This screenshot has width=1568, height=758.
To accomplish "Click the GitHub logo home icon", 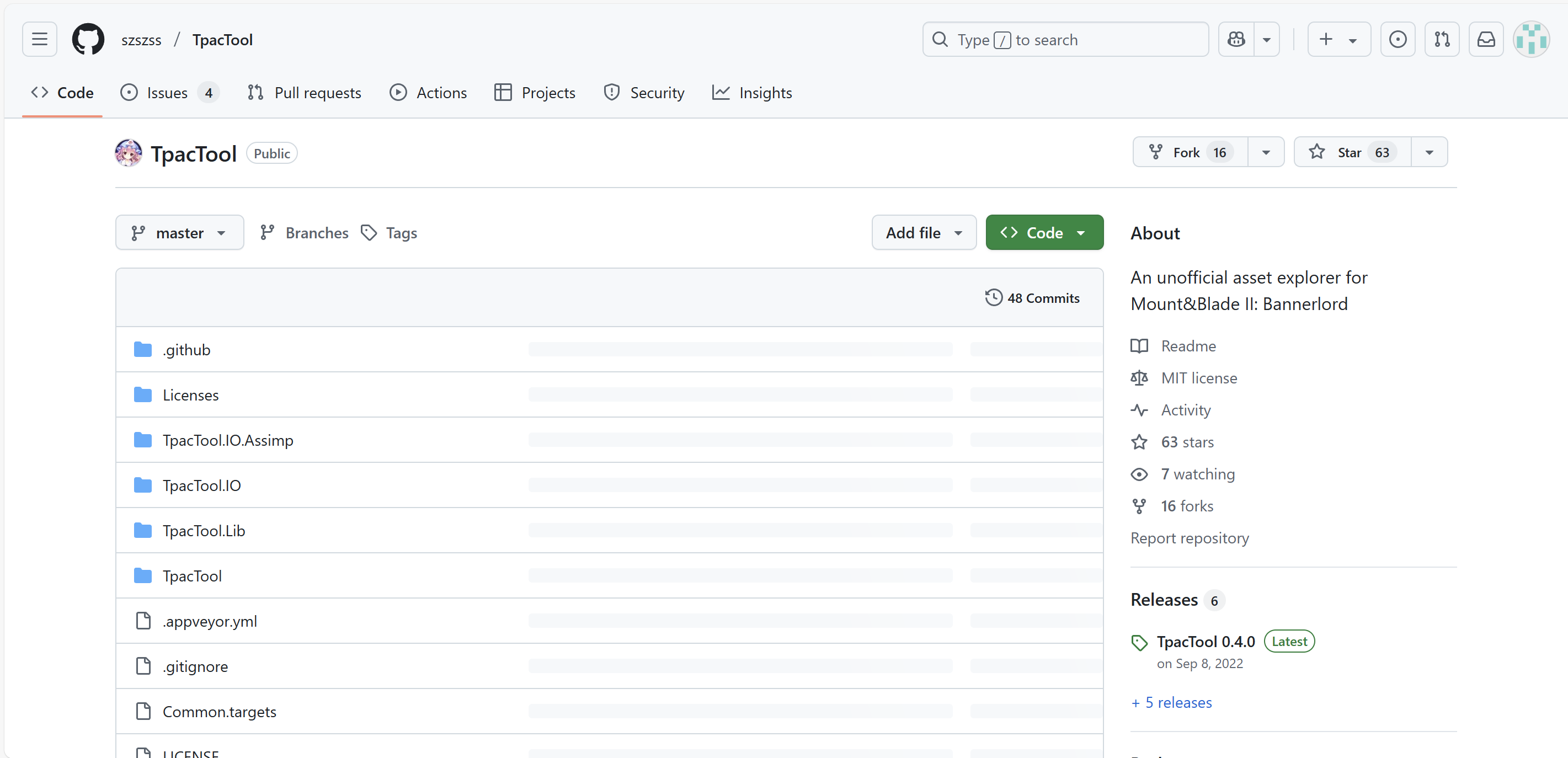I will point(88,40).
